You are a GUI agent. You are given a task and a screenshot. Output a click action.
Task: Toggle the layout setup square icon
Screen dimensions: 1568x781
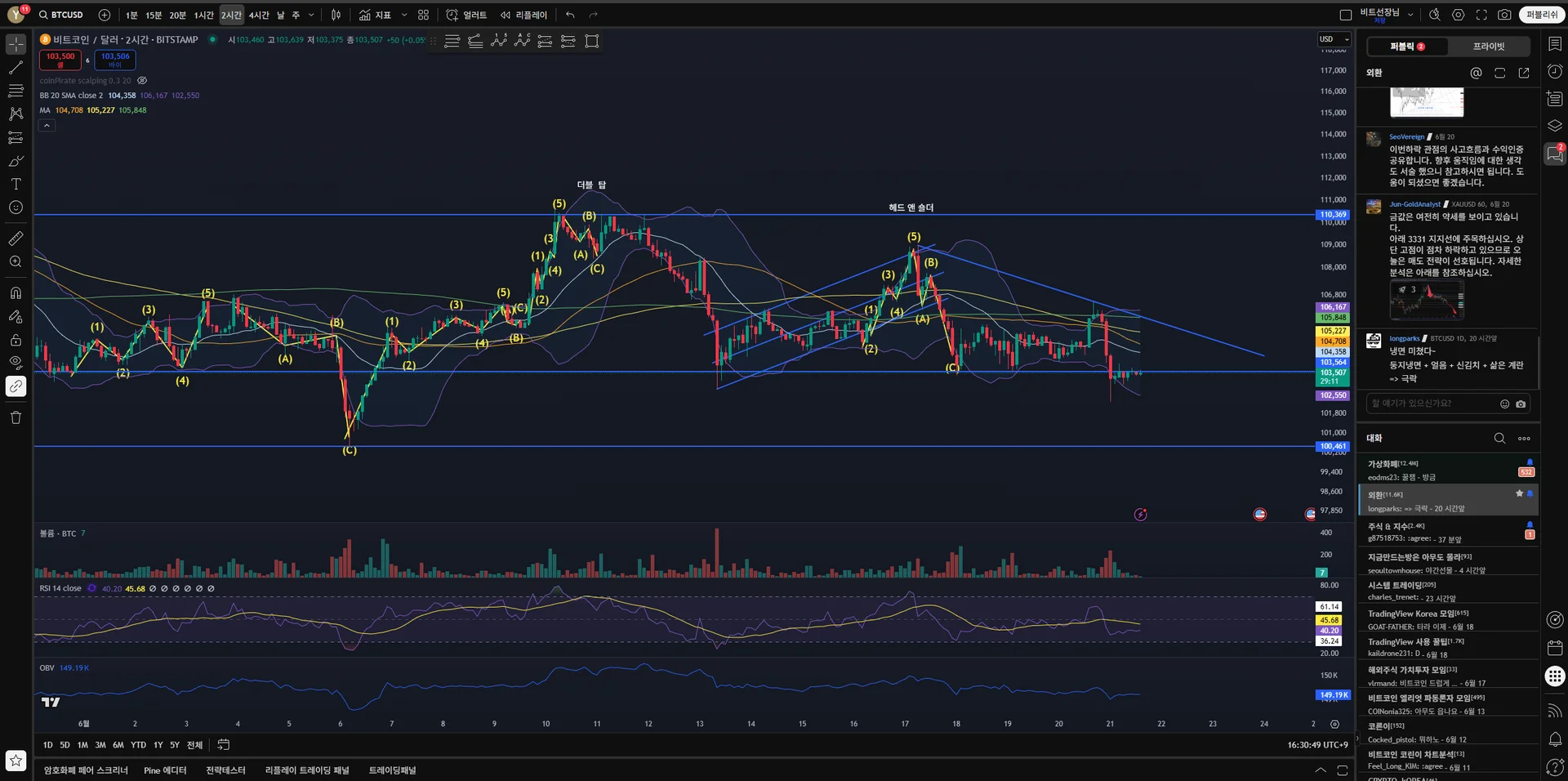[x=1346, y=15]
